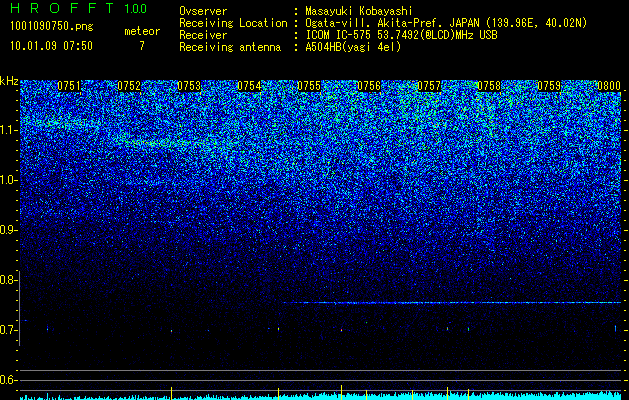Image resolution: width=629 pixels, height=400 pixels.
Task: Click the 0754 time marker label
Action: coord(249,86)
